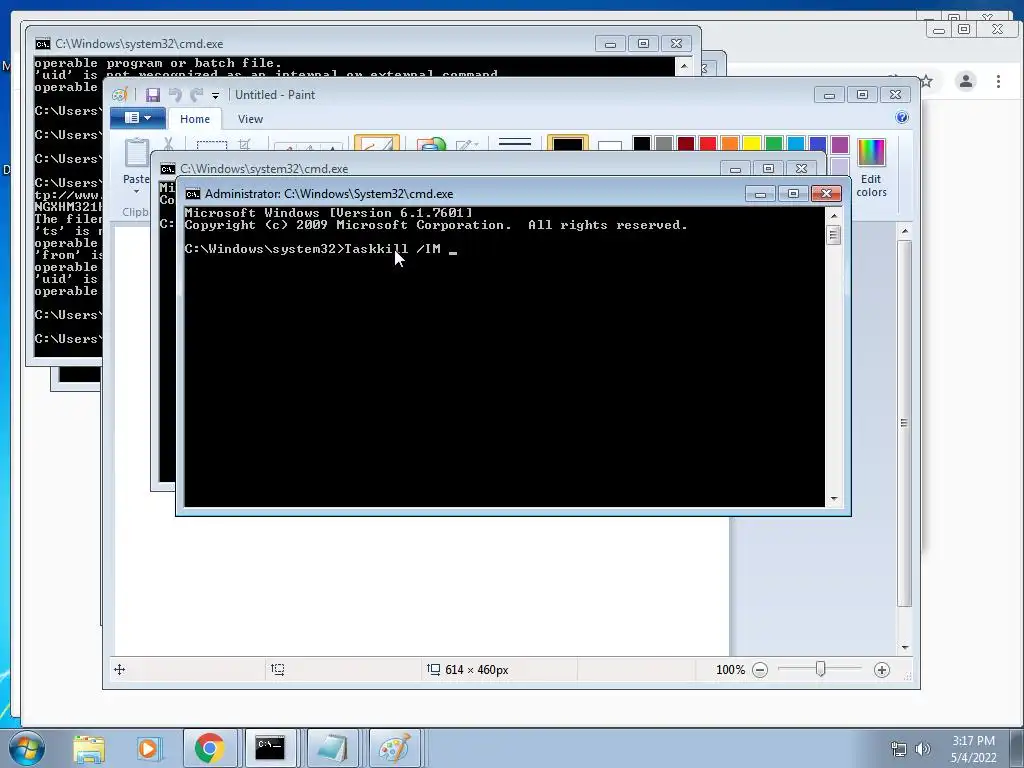Click the scroll up arrow in Administrator cmd
1024x768 pixels.
click(833, 216)
